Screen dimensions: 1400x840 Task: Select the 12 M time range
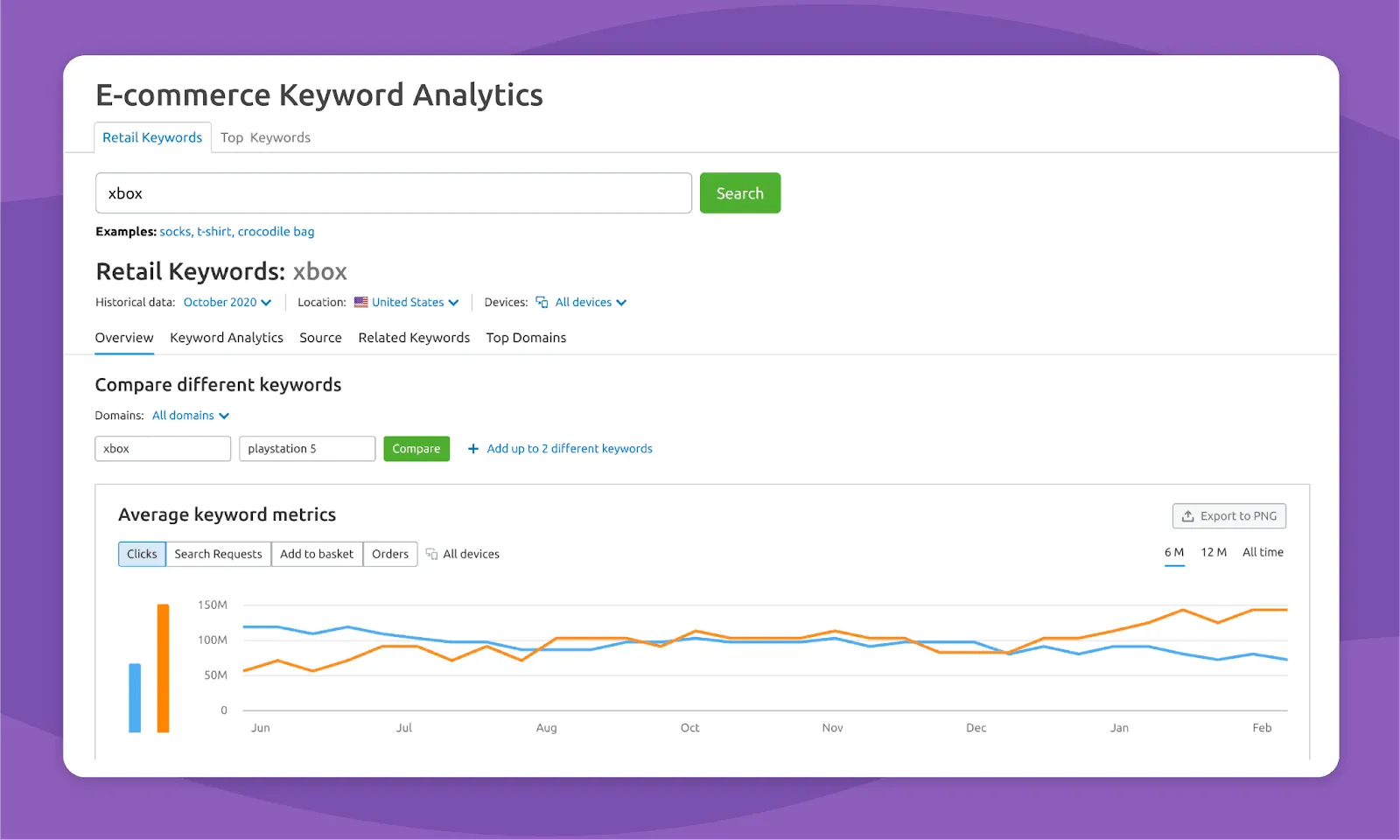1214,552
